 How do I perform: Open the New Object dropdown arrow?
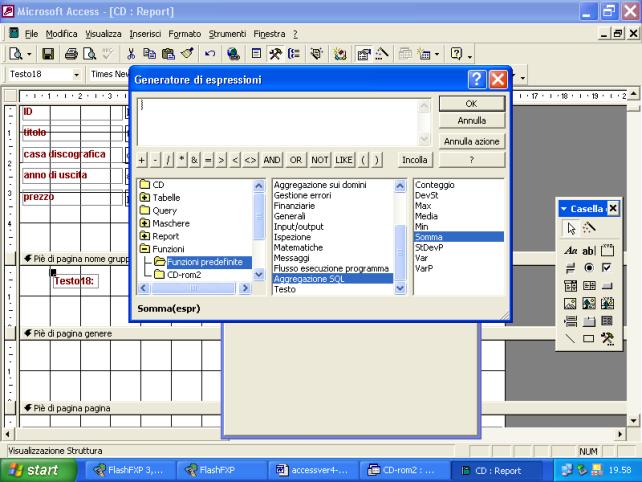coord(437,54)
